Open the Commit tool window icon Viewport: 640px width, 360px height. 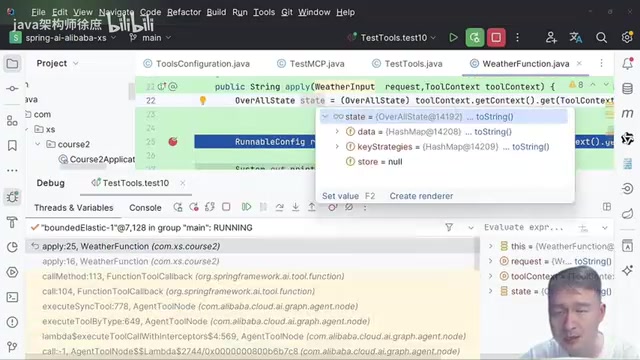[12, 89]
